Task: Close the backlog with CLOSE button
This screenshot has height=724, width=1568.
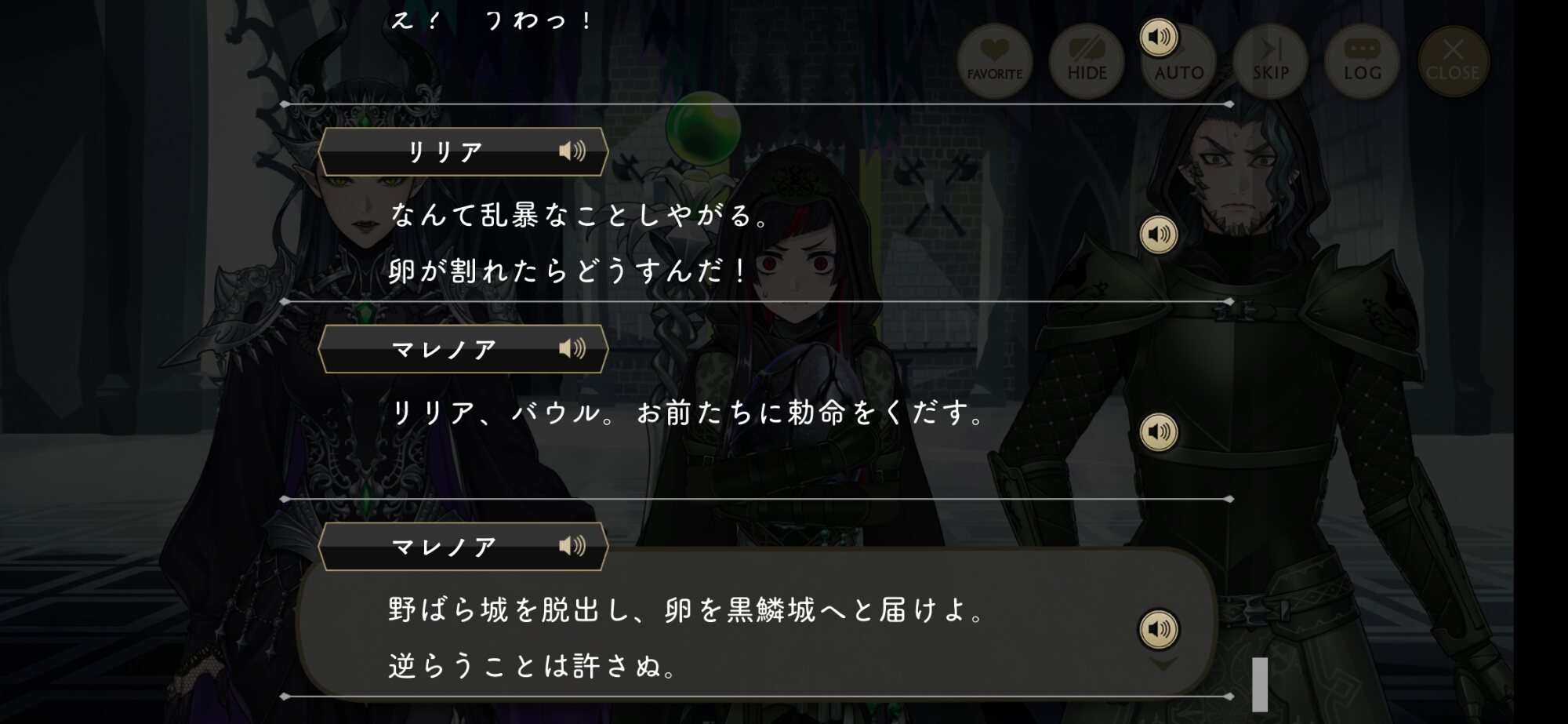Action: coord(1453,61)
